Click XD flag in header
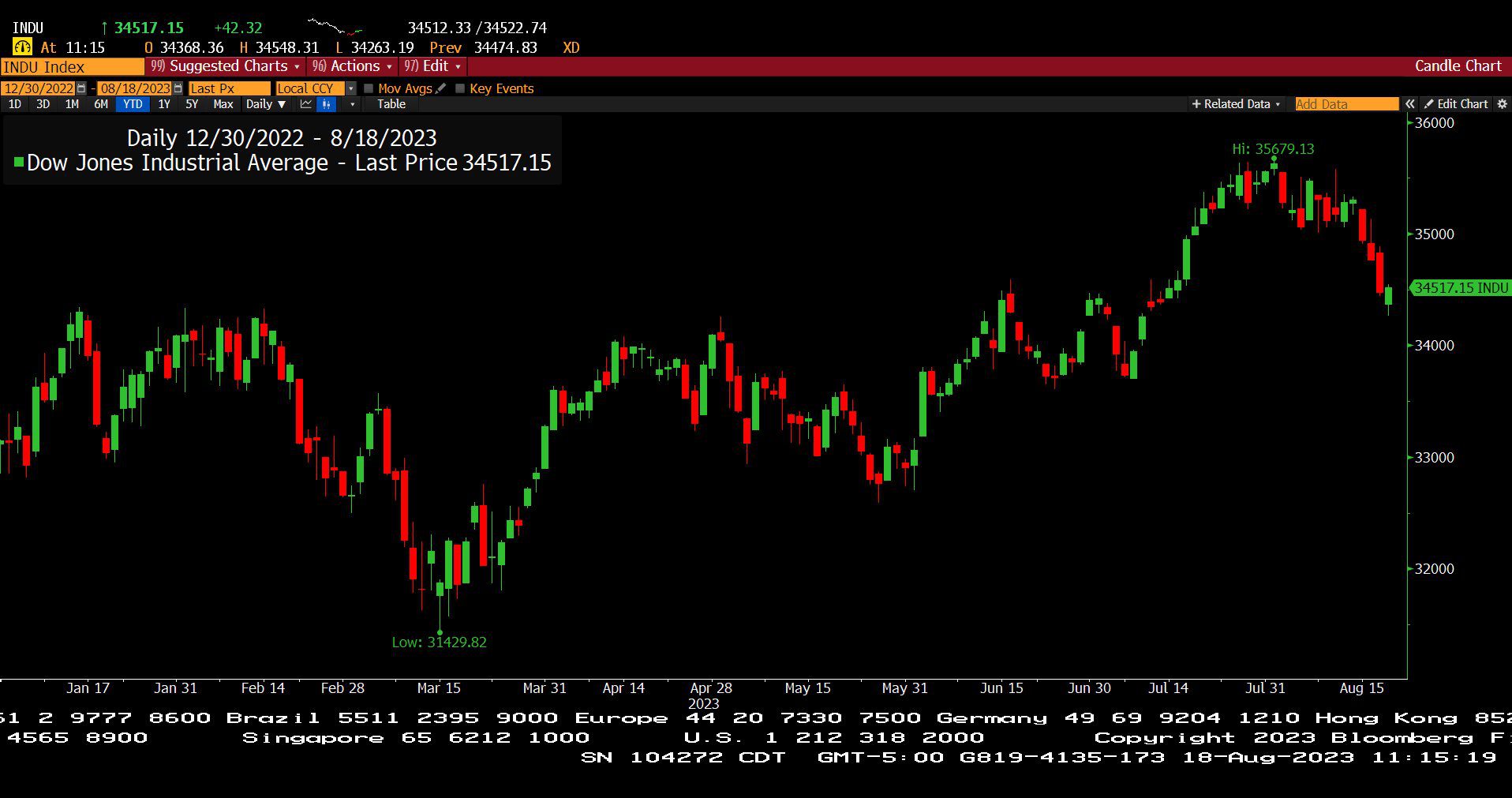 pos(571,47)
